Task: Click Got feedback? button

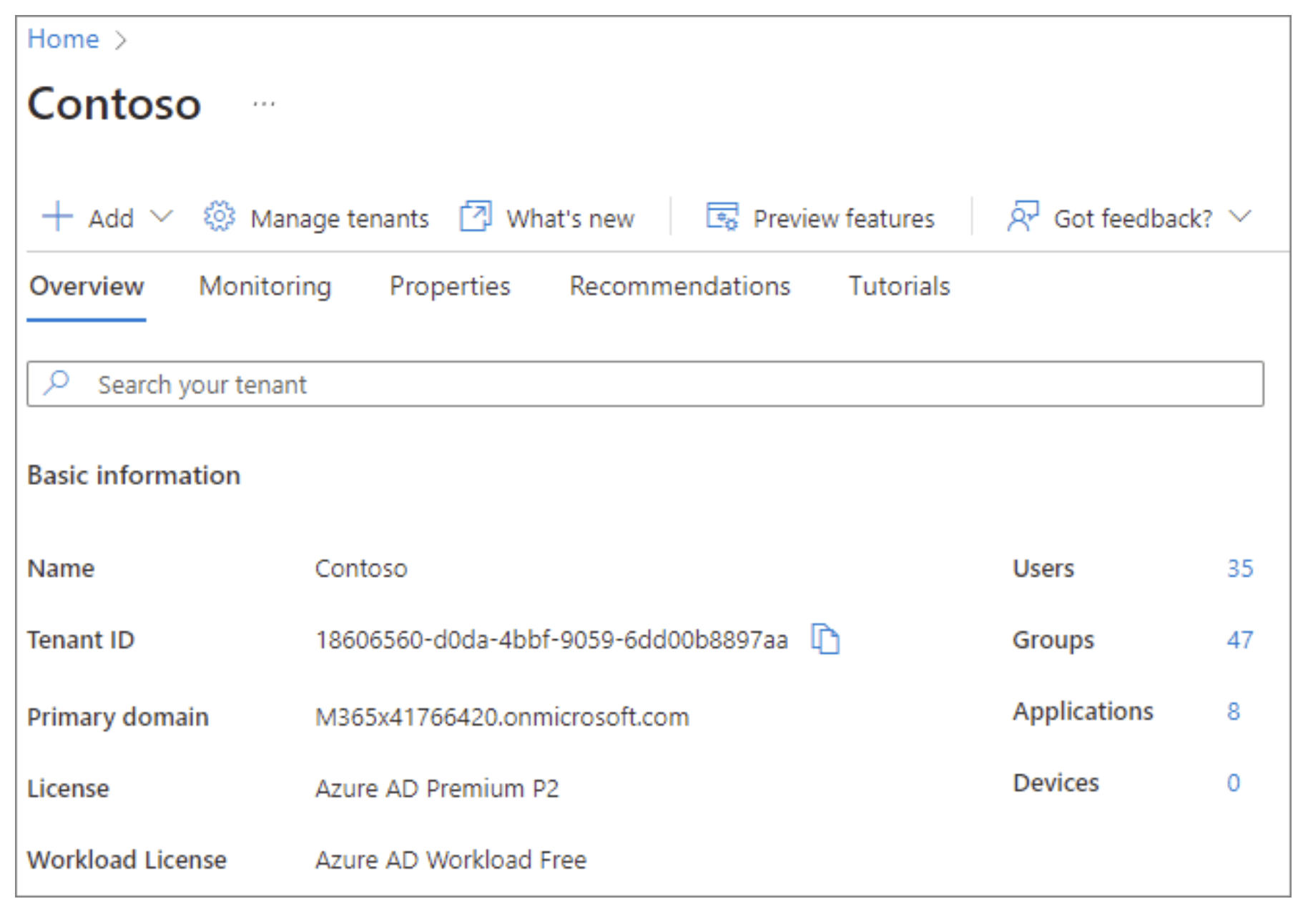Action: pos(1133,218)
